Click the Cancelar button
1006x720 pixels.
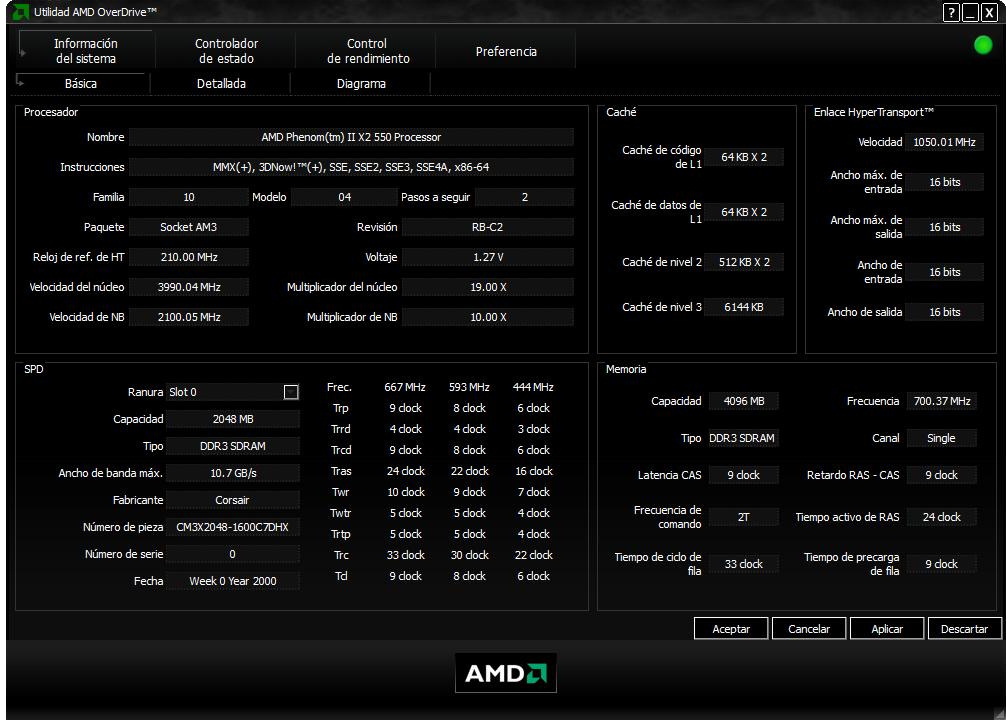click(809, 629)
